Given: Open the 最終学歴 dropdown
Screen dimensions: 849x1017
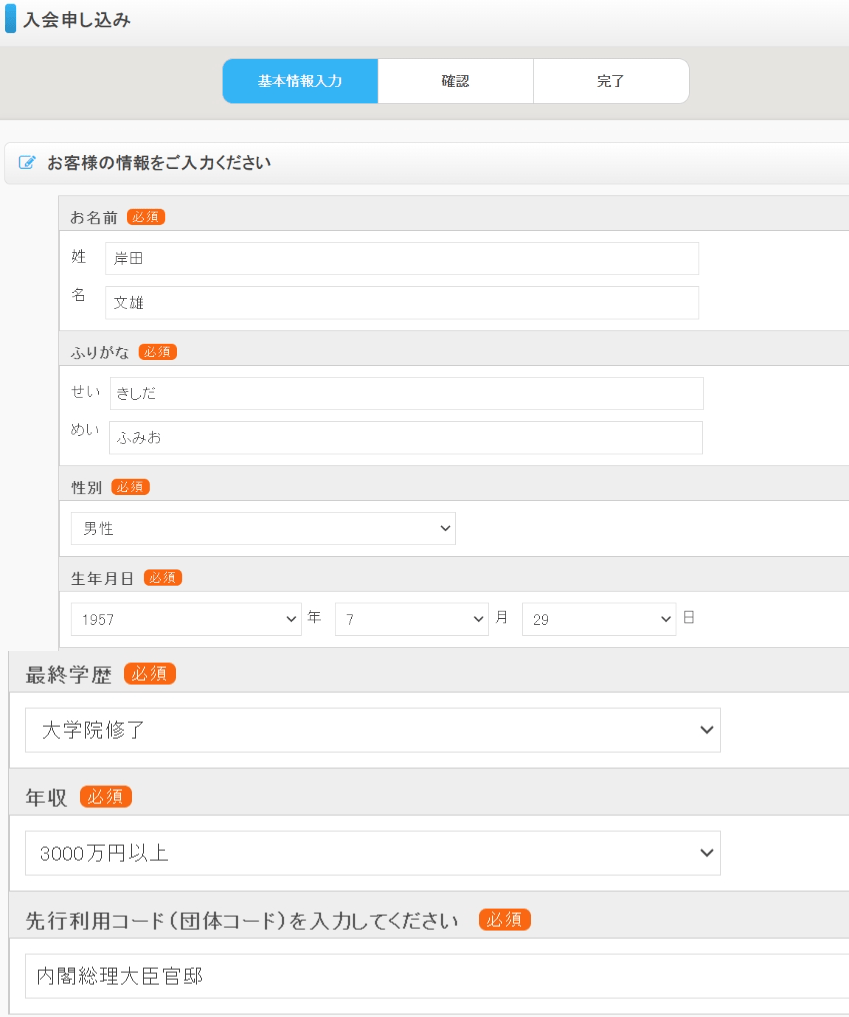Looking at the screenshot, I should (x=372, y=730).
